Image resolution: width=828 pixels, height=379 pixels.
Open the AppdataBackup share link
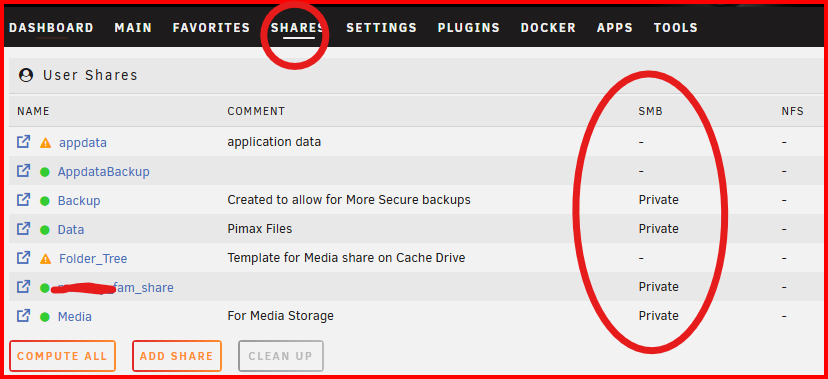point(104,172)
